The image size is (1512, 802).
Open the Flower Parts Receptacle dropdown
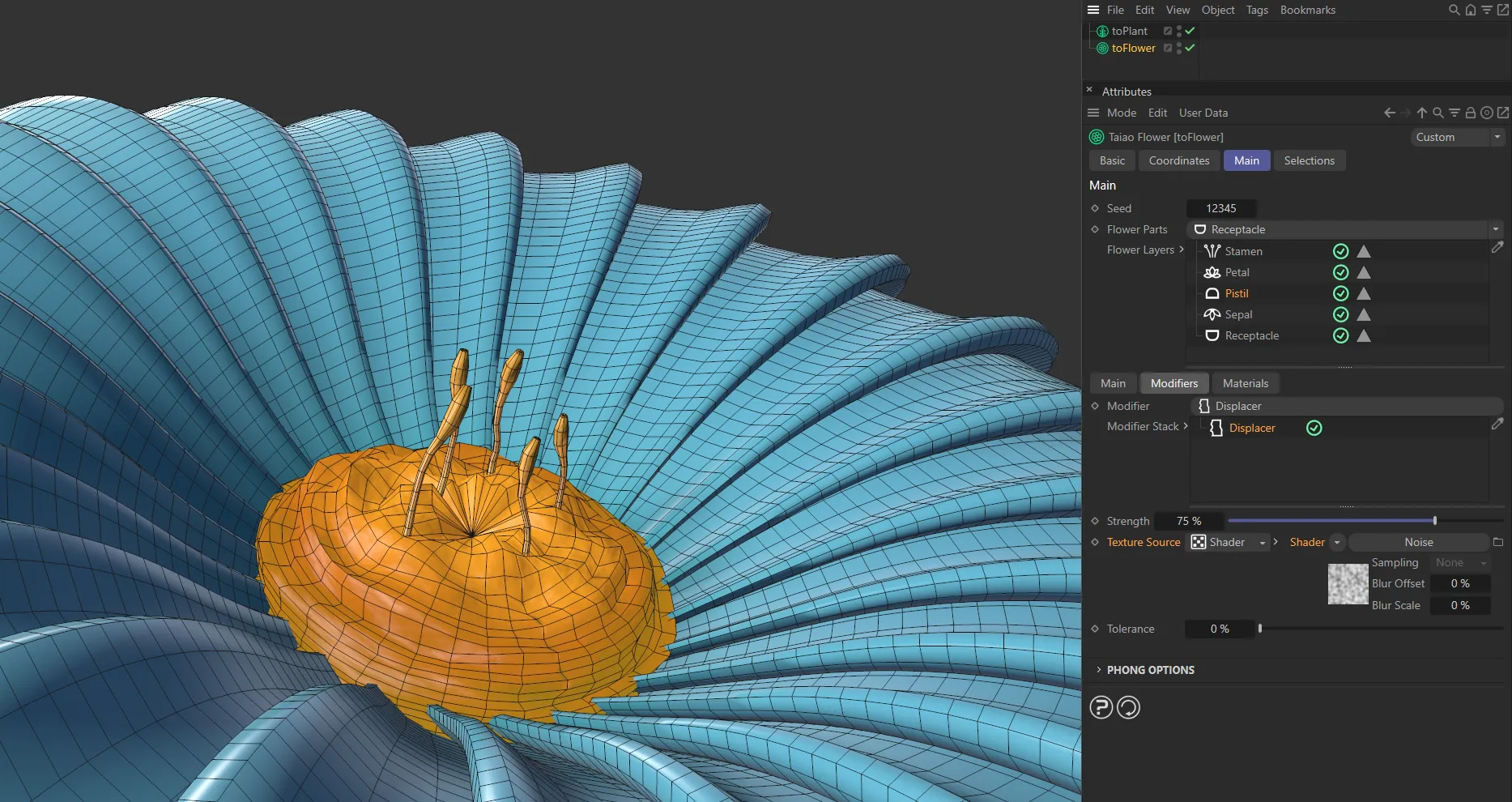[1497, 229]
